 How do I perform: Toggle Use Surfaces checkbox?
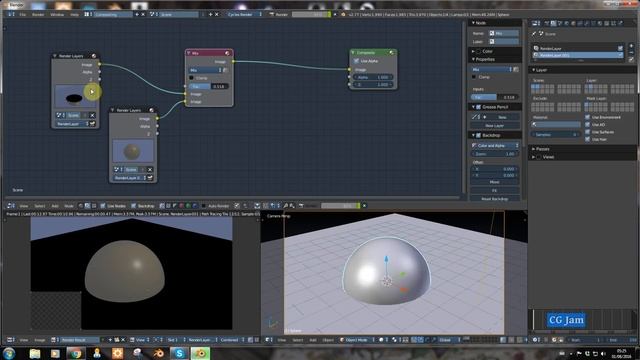(588, 132)
